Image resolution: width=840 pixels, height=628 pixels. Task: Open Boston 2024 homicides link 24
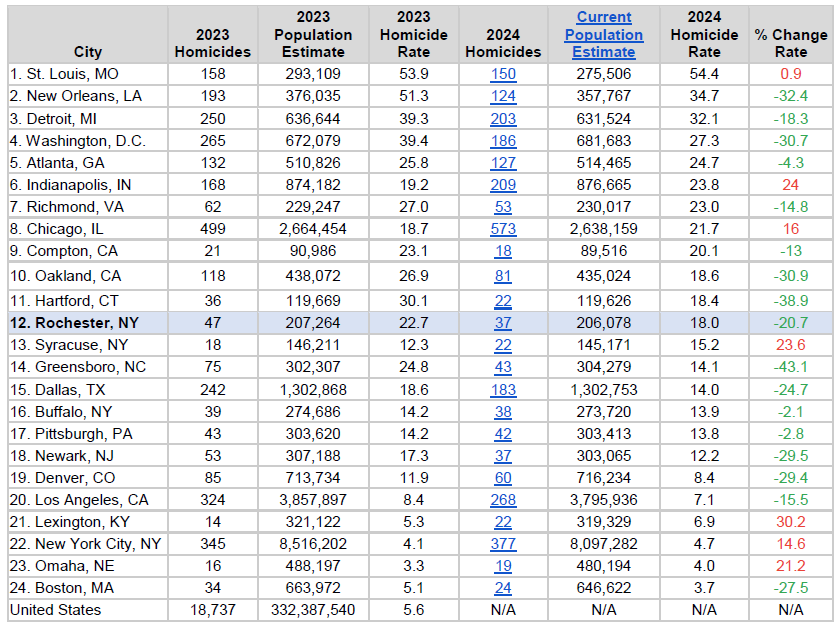[503, 588]
